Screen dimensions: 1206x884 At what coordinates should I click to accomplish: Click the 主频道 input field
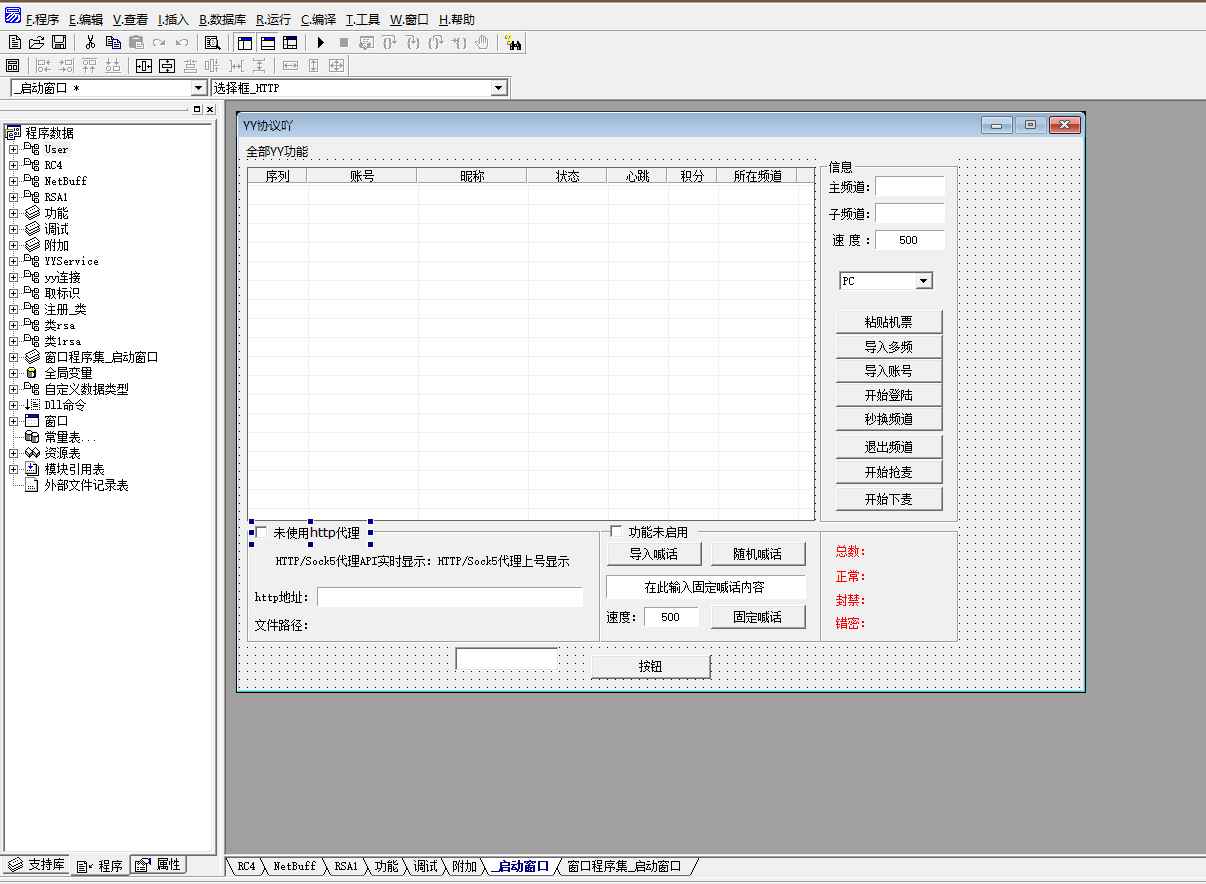point(910,187)
